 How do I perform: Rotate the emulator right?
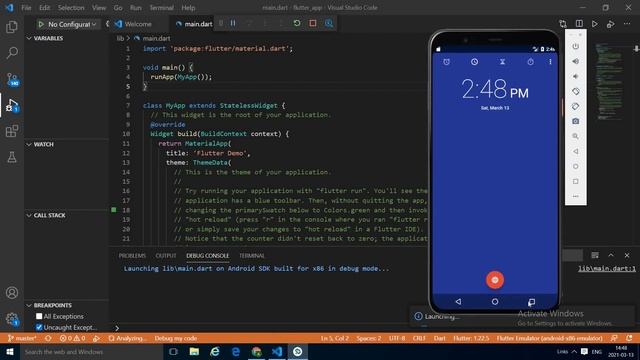[576, 107]
